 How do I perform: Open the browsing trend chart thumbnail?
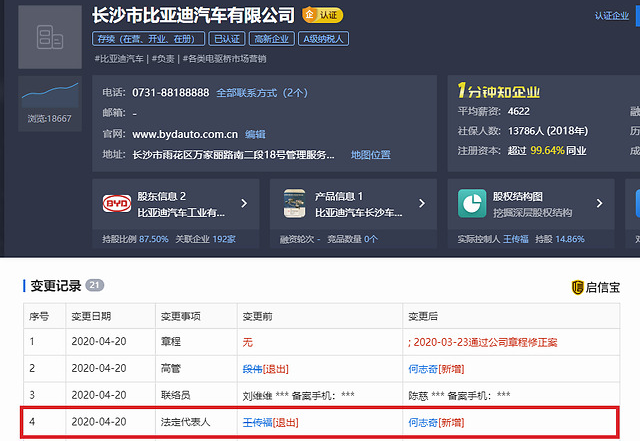pos(50,94)
